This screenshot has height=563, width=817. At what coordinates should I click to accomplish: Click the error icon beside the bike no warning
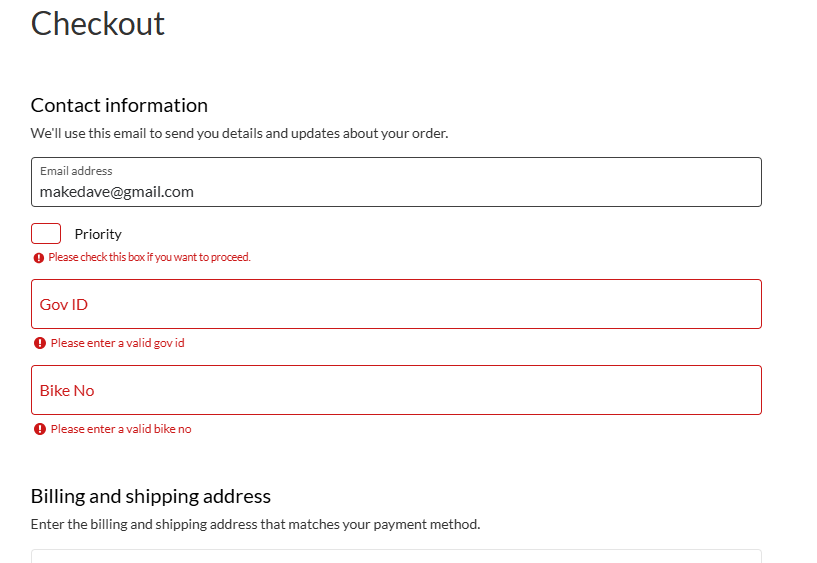[x=40, y=429]
